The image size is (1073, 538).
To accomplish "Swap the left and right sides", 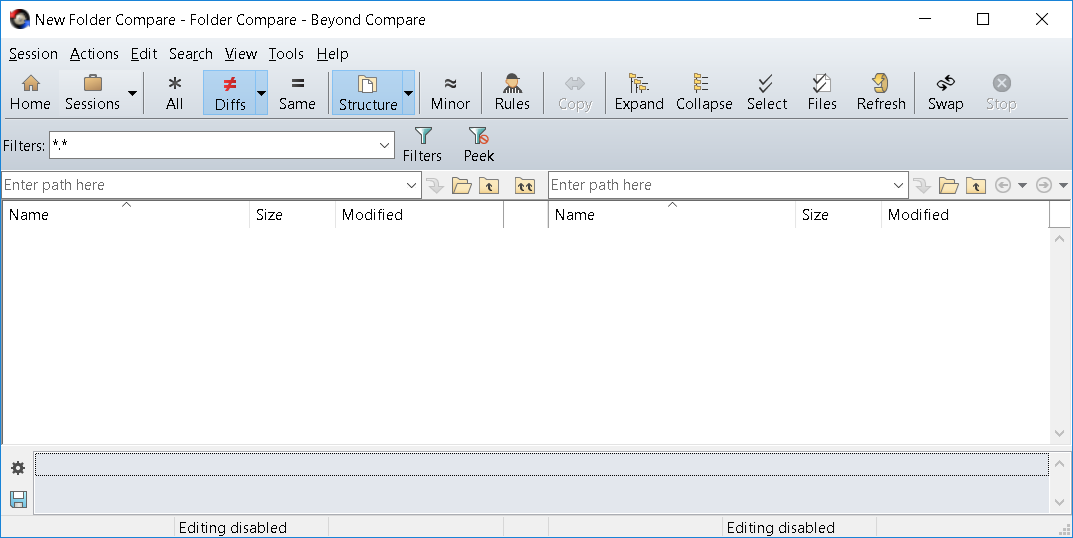I will click(x=945, y=92).
